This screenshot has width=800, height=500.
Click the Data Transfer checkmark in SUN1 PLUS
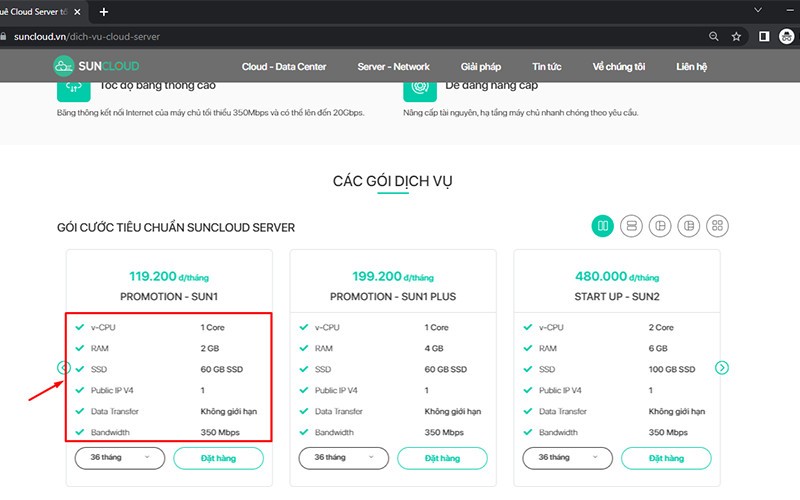(x=304, y=411)
